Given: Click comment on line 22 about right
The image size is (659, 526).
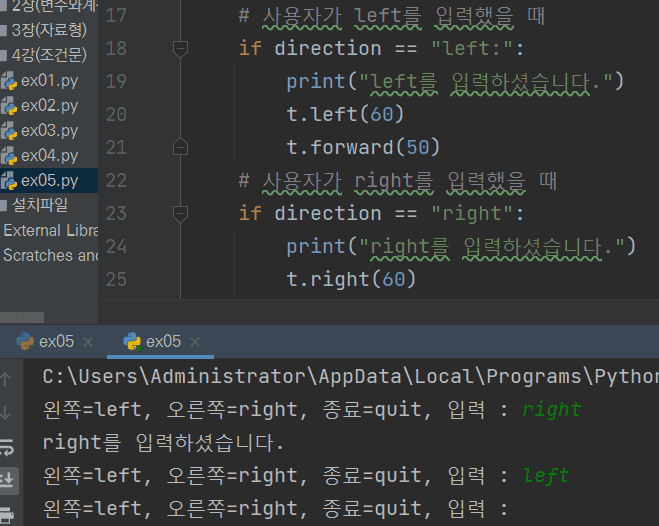Looking at the screenshot, I should [x=398, y=181].
